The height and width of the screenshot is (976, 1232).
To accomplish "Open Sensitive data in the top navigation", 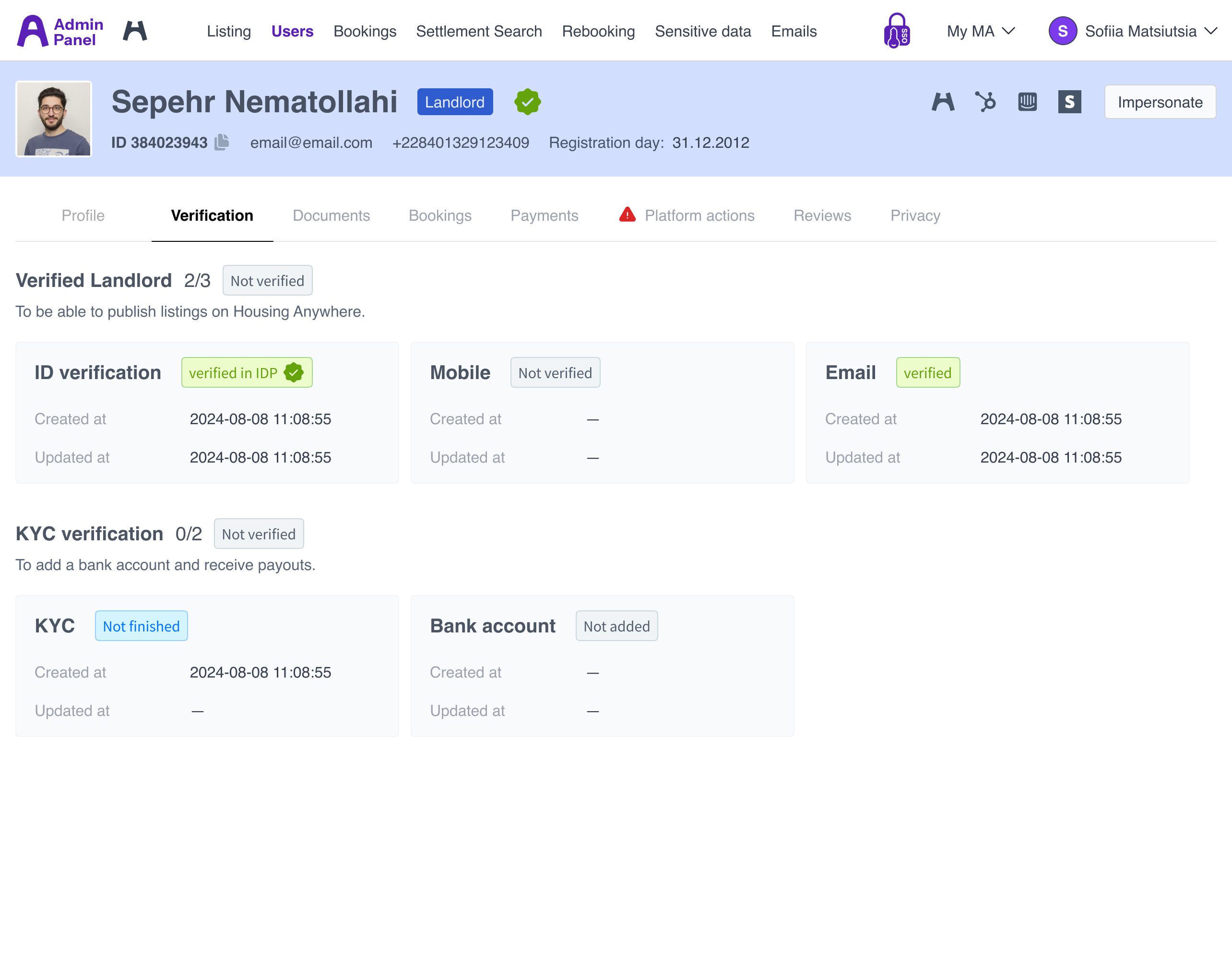I will (x=702, y=31).
